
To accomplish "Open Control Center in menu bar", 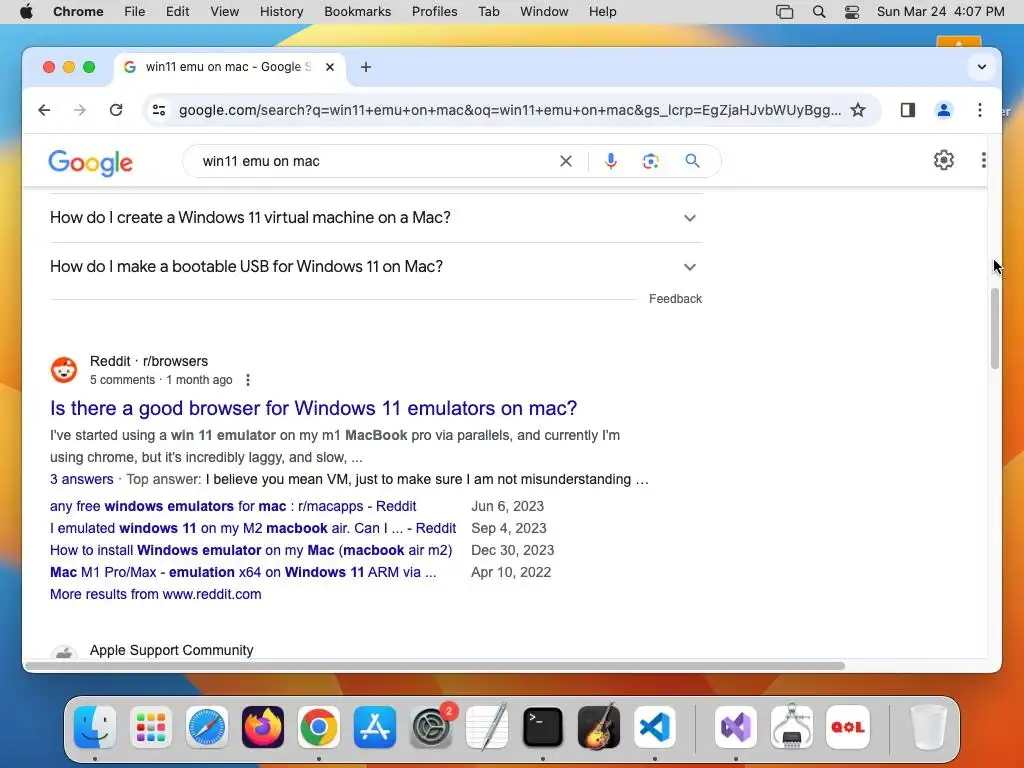I will click(x=852, y=12).
